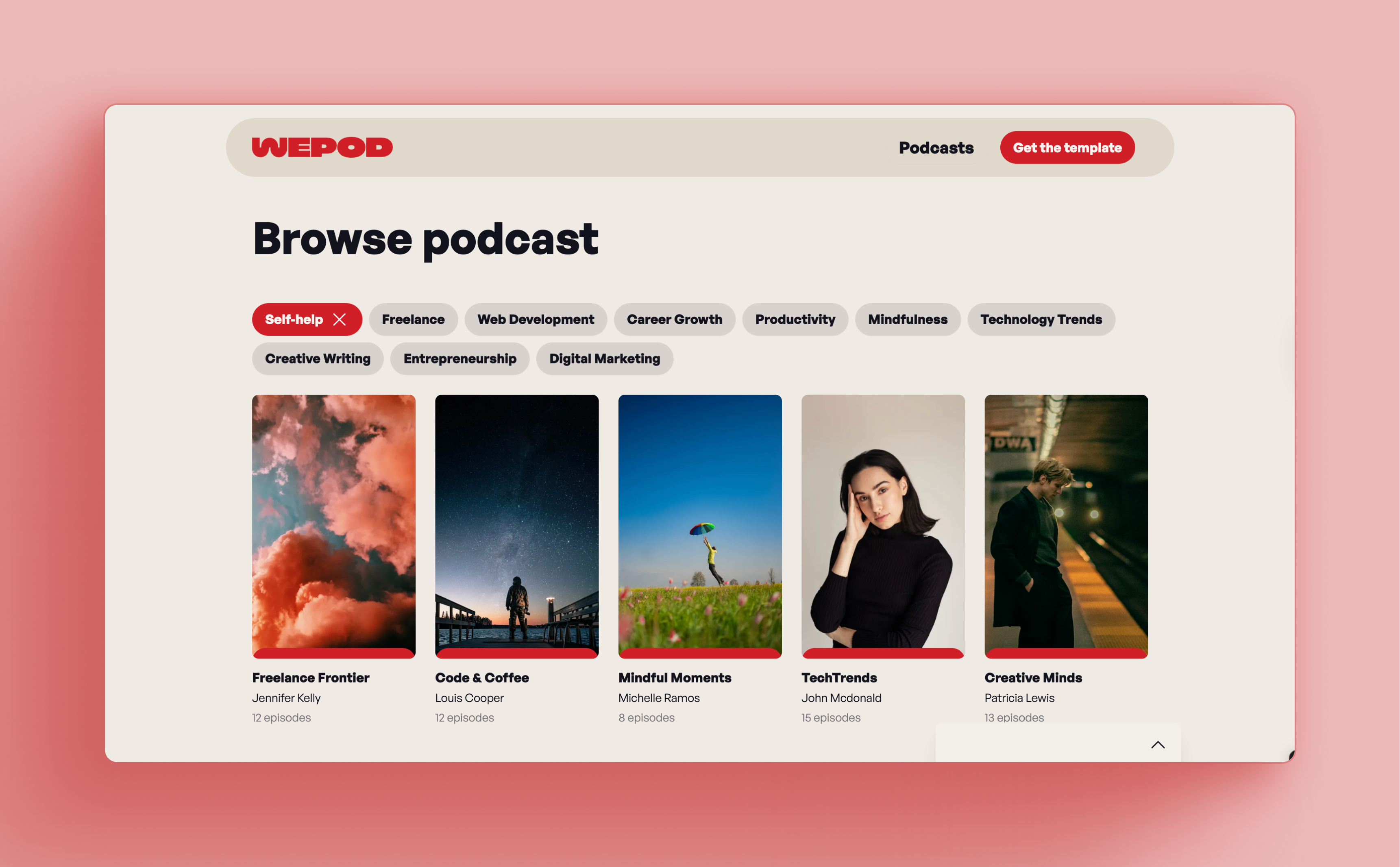
Task: Open the TechTrends podcast title link
Action: pos(838,678)
